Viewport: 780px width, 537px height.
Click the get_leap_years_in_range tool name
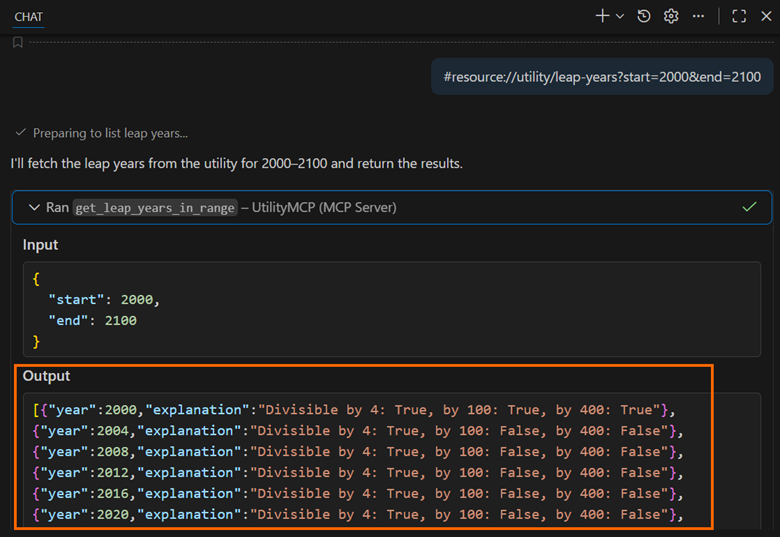[155, 208]
